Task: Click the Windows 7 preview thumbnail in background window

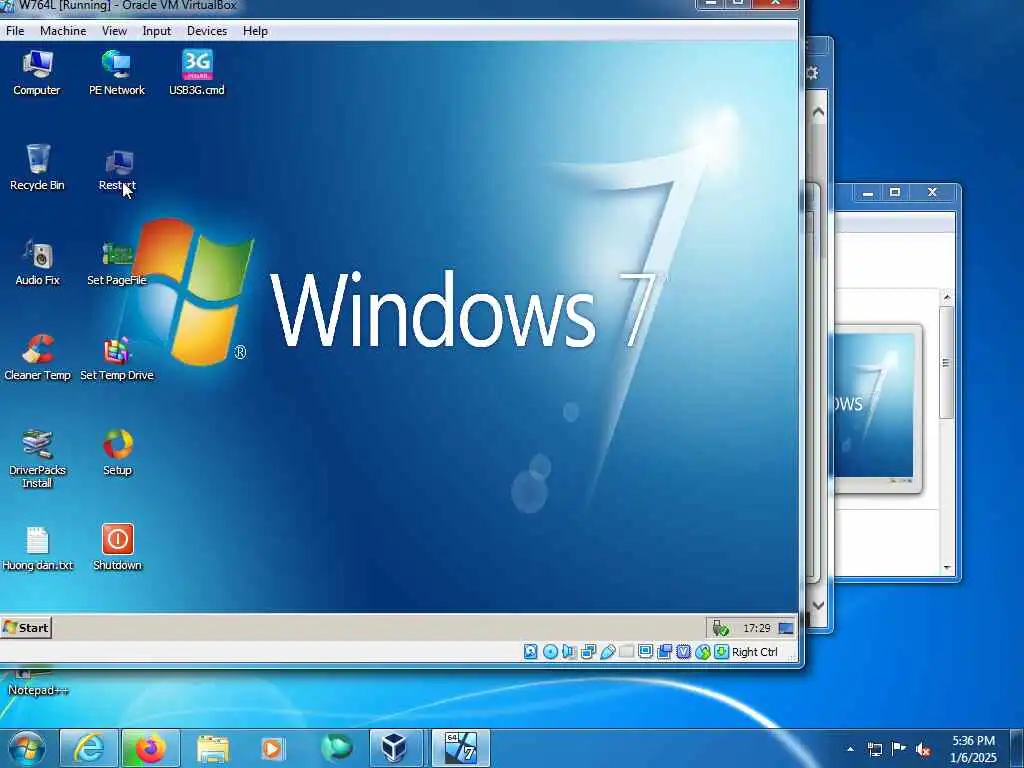Action: (876, 409)
